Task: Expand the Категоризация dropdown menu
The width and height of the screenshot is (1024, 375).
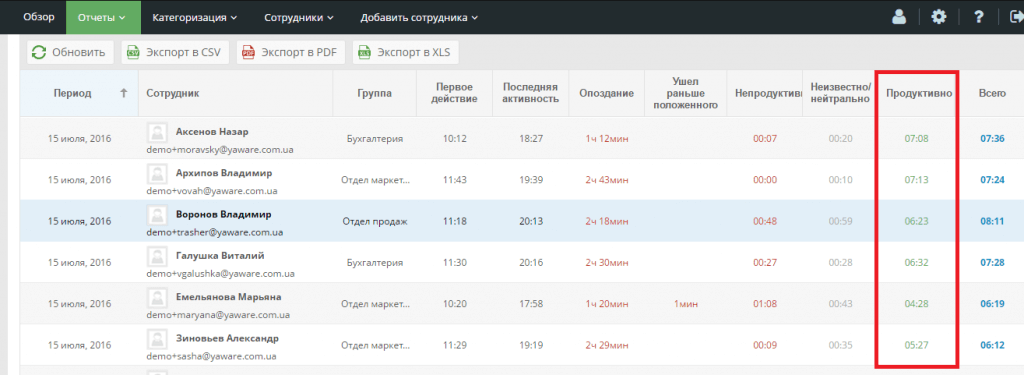Action: 195,18
